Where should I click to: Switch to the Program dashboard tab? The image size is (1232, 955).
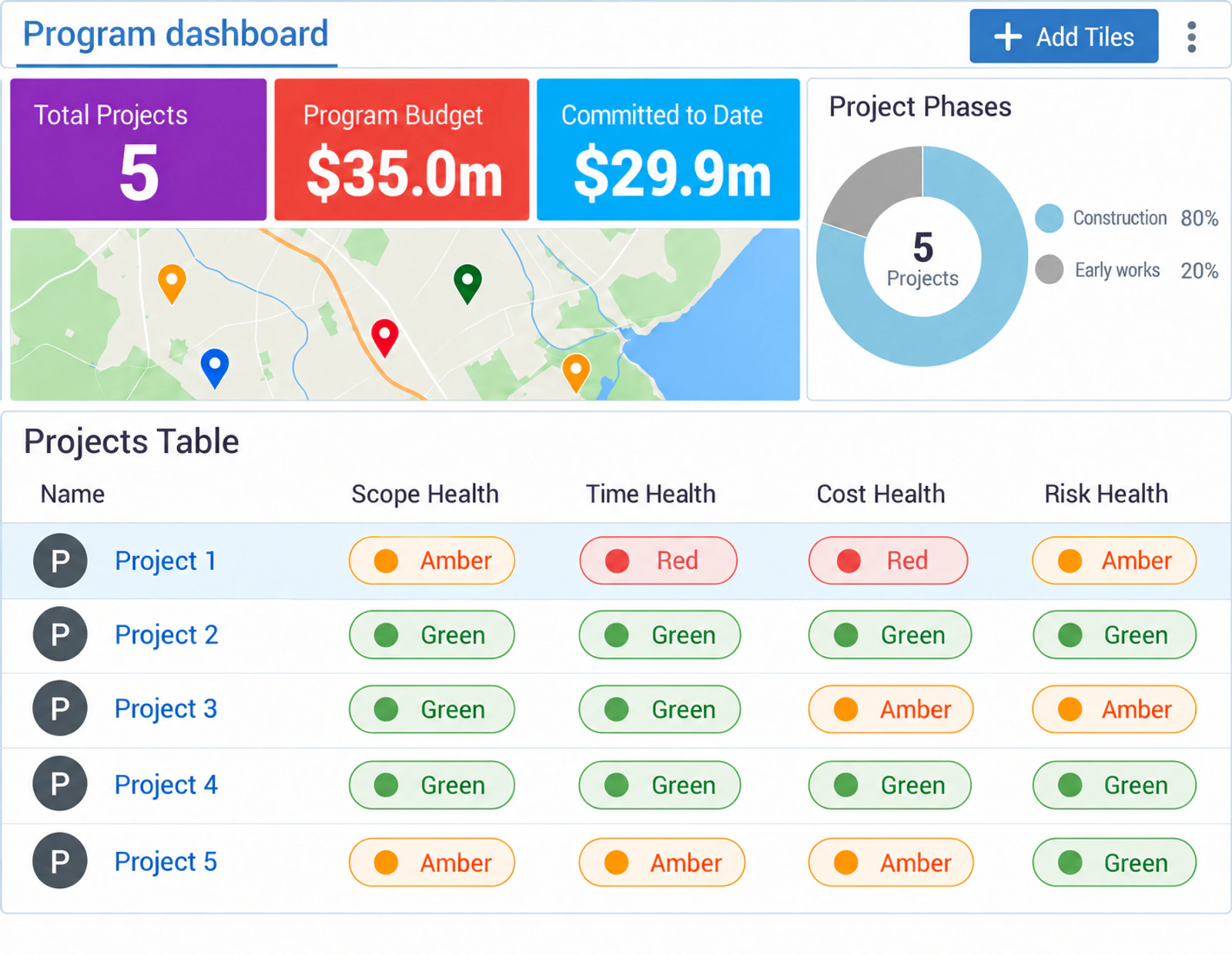(176, 35)
